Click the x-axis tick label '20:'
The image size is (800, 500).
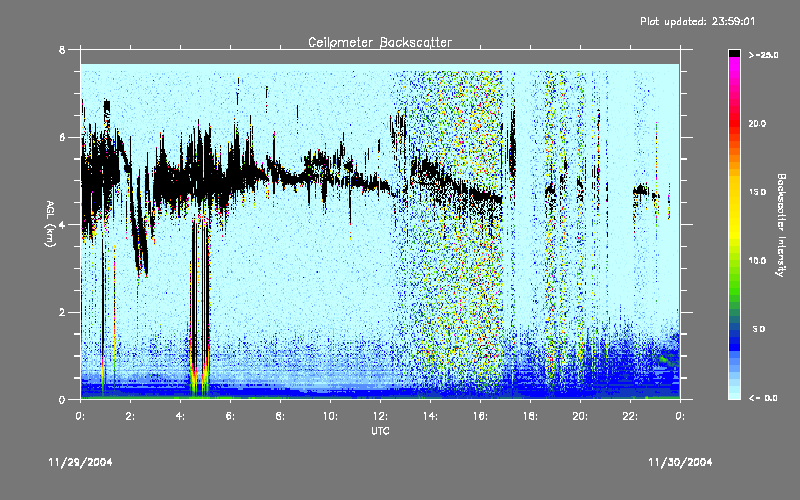tap(580, 416)
